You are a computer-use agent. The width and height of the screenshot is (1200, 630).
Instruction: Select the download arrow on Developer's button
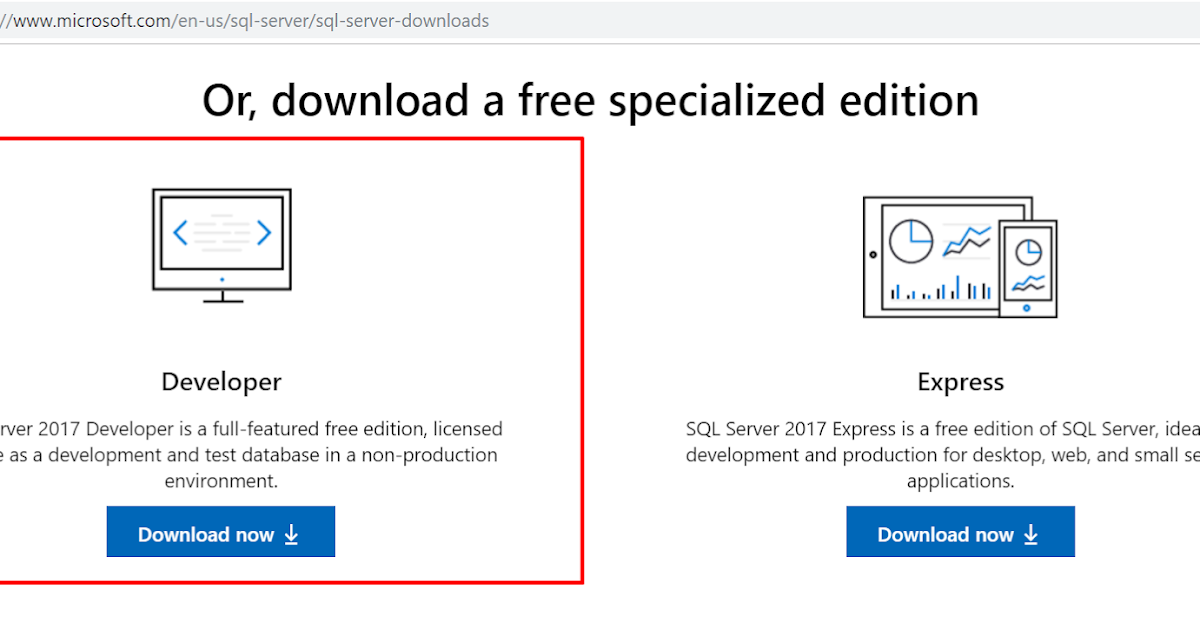coord(290,534)
